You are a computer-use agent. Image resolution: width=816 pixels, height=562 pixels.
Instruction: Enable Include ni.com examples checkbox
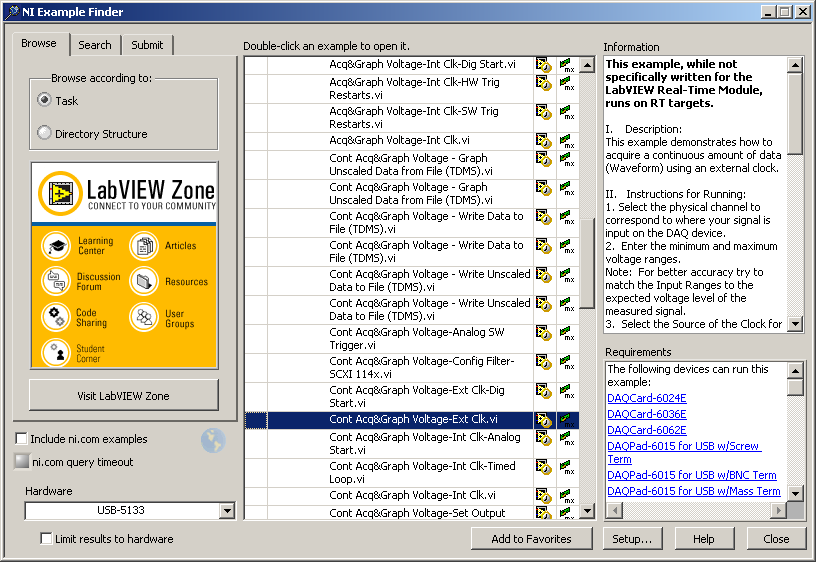pos(21,439)
